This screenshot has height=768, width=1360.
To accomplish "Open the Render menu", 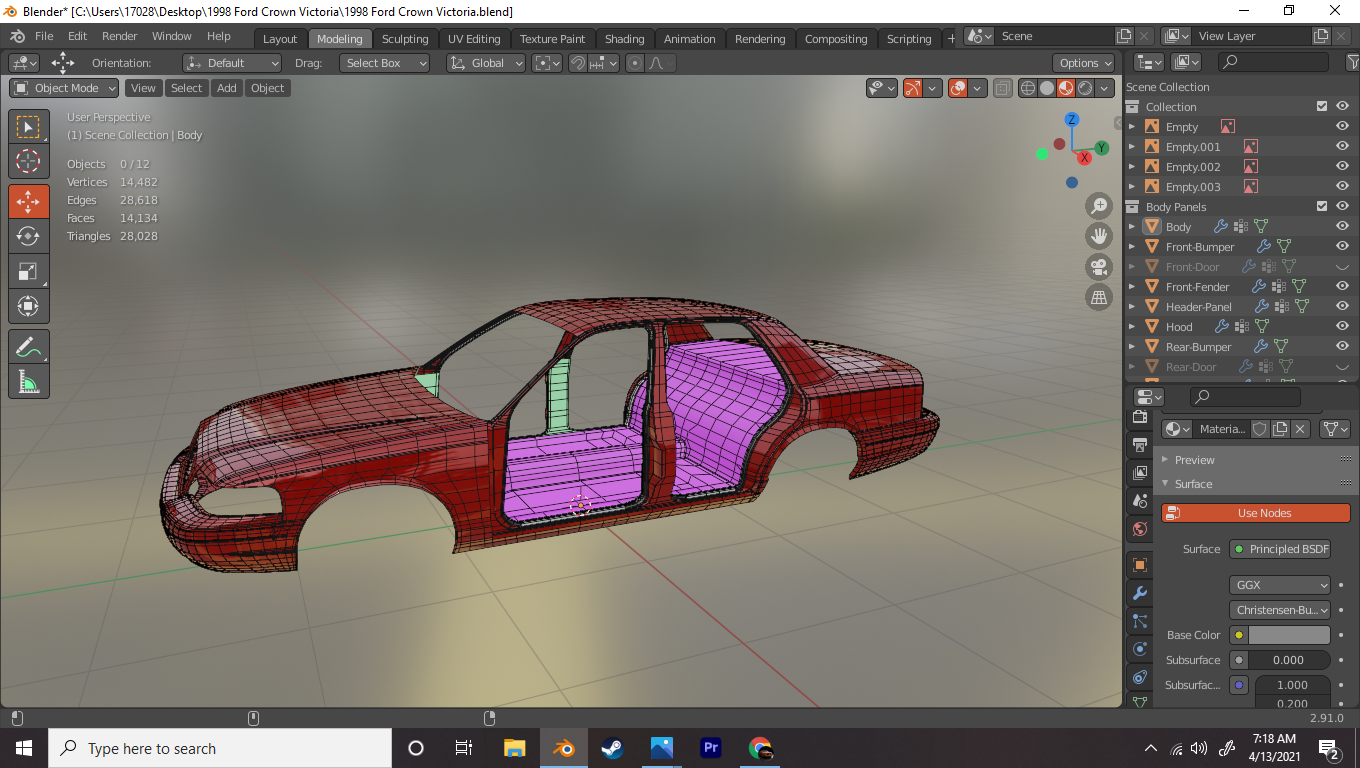I will point(119,36).
